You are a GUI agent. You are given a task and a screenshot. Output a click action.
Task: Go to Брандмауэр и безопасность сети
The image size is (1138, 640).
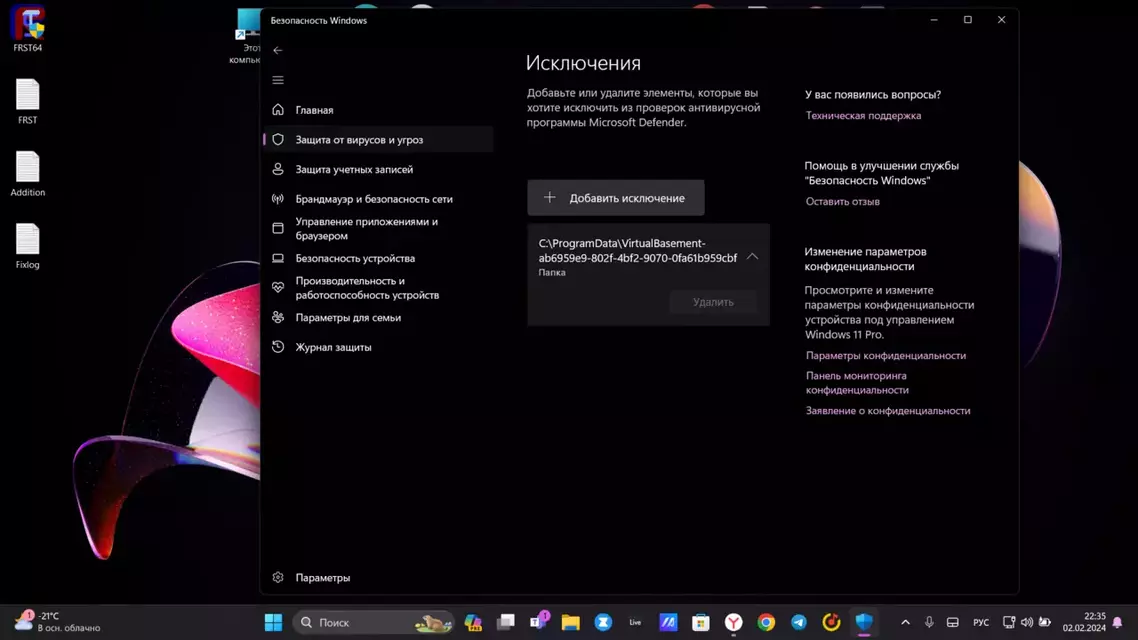point(379,199)
